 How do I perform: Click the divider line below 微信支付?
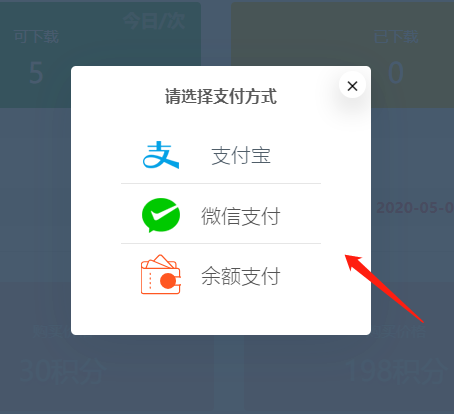[x=221, y=243]
